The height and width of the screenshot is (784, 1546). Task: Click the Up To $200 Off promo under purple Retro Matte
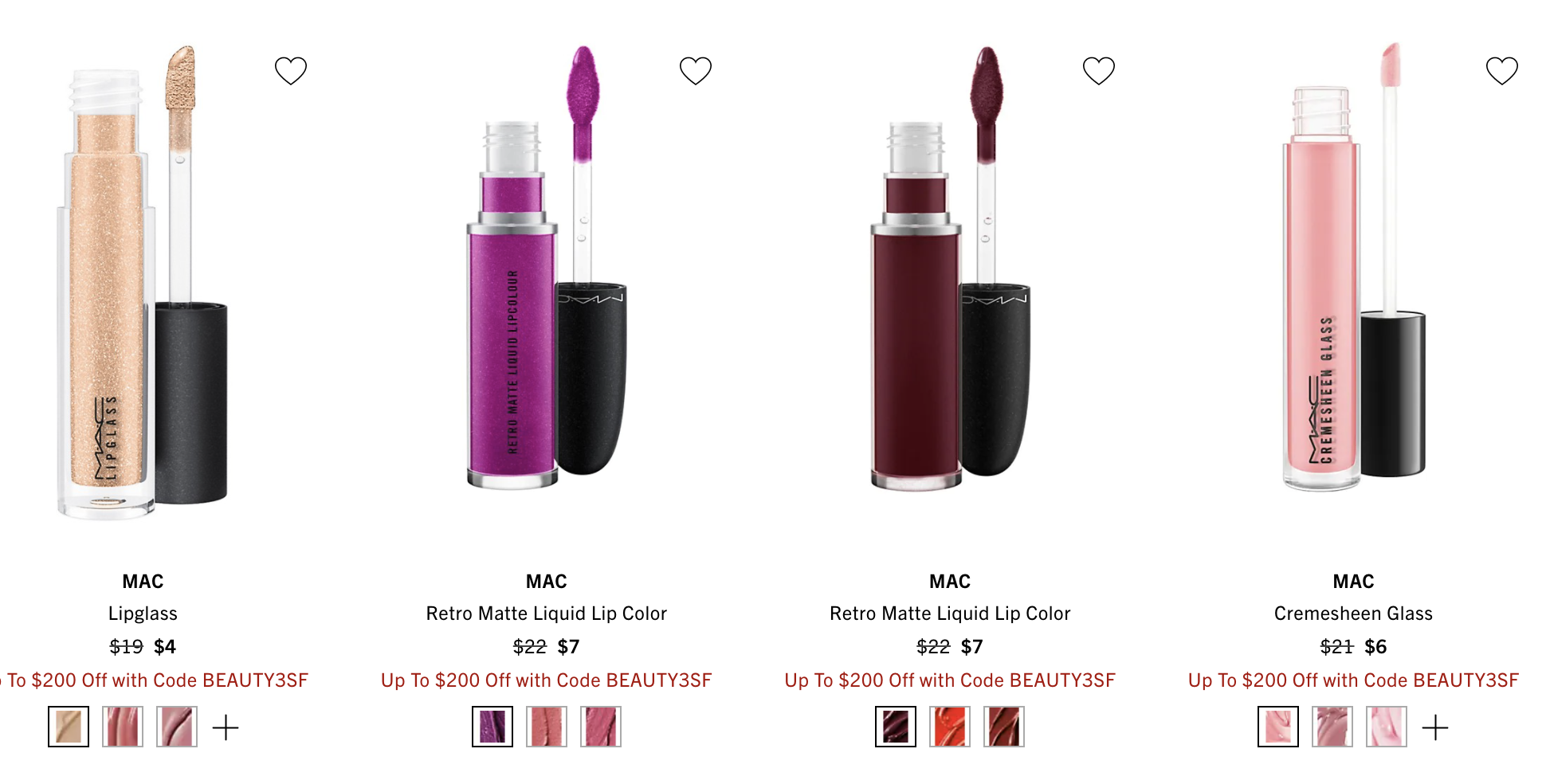[x=547, y=680]
